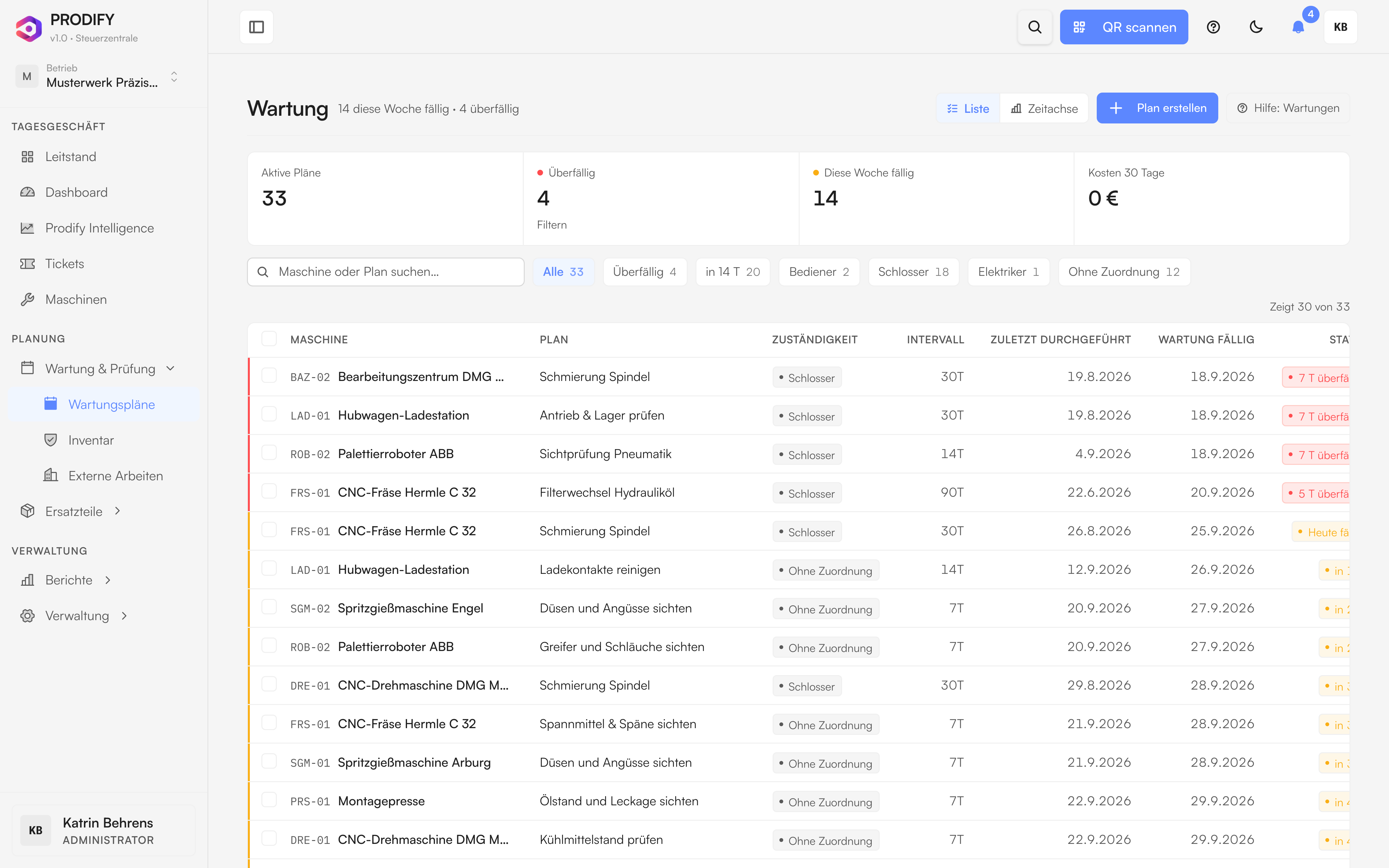The height and width of the screenshot is (868, 1389).
Task: Expand the Ersatzteile section
Action: (x=117, y=511)
